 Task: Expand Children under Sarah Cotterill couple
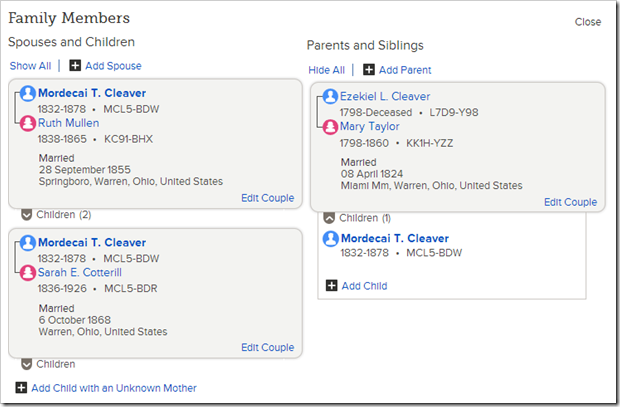27,365
